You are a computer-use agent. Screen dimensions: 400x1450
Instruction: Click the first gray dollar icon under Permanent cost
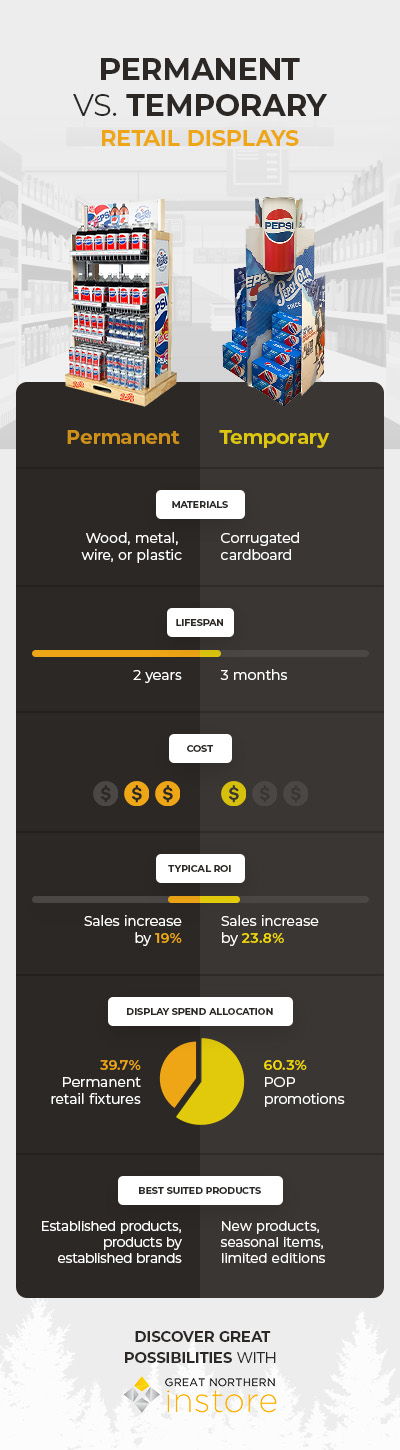pos(106,794)
